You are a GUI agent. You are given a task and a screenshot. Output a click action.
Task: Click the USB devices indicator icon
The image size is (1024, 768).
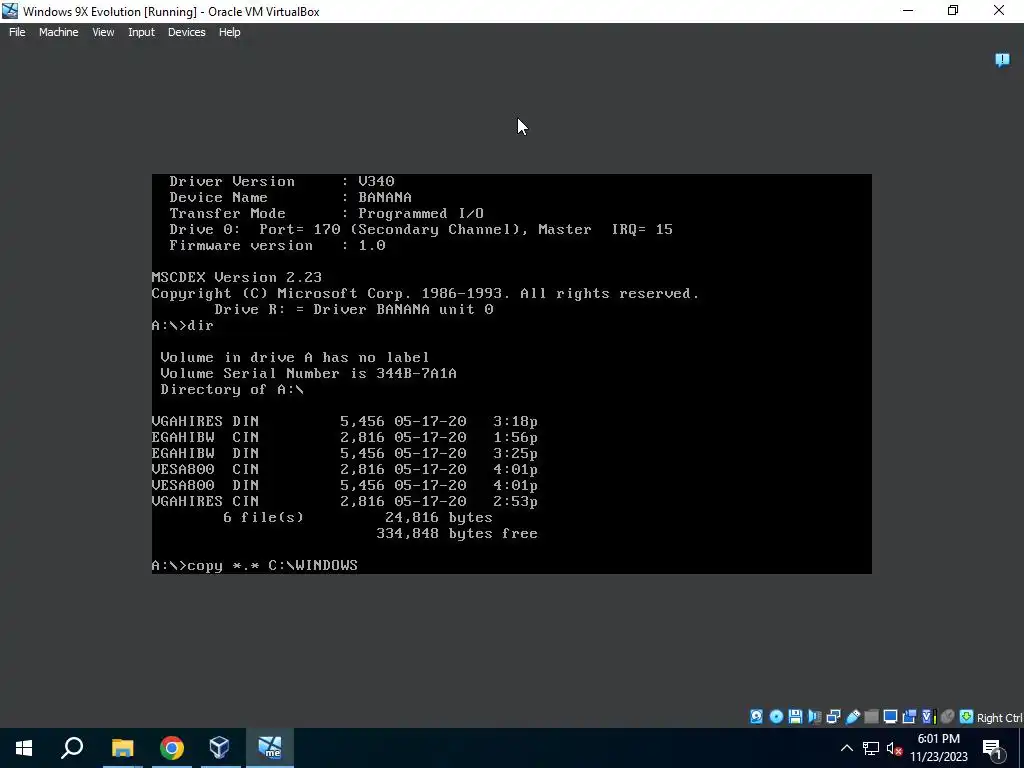coord(852,716)
